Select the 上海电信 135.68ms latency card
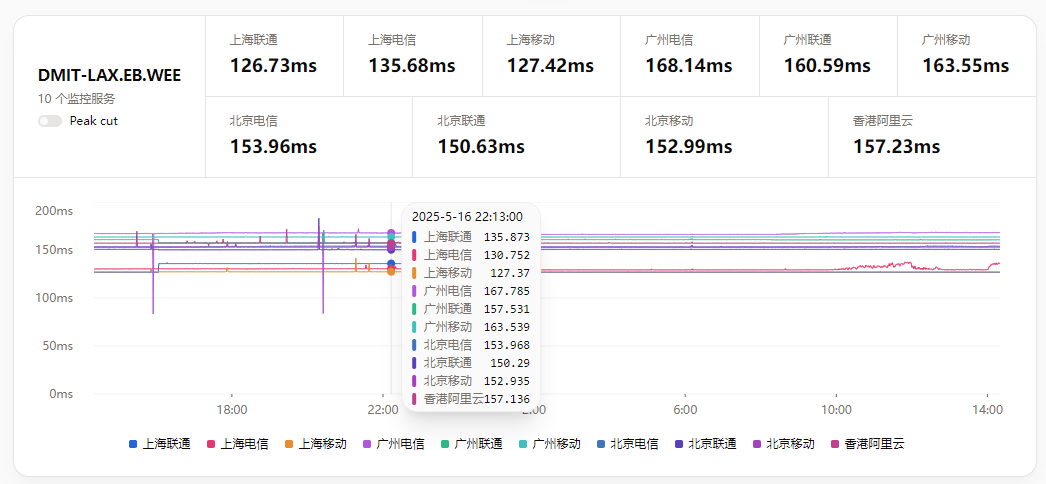The image size is (1046, 484). pos(412,56)
